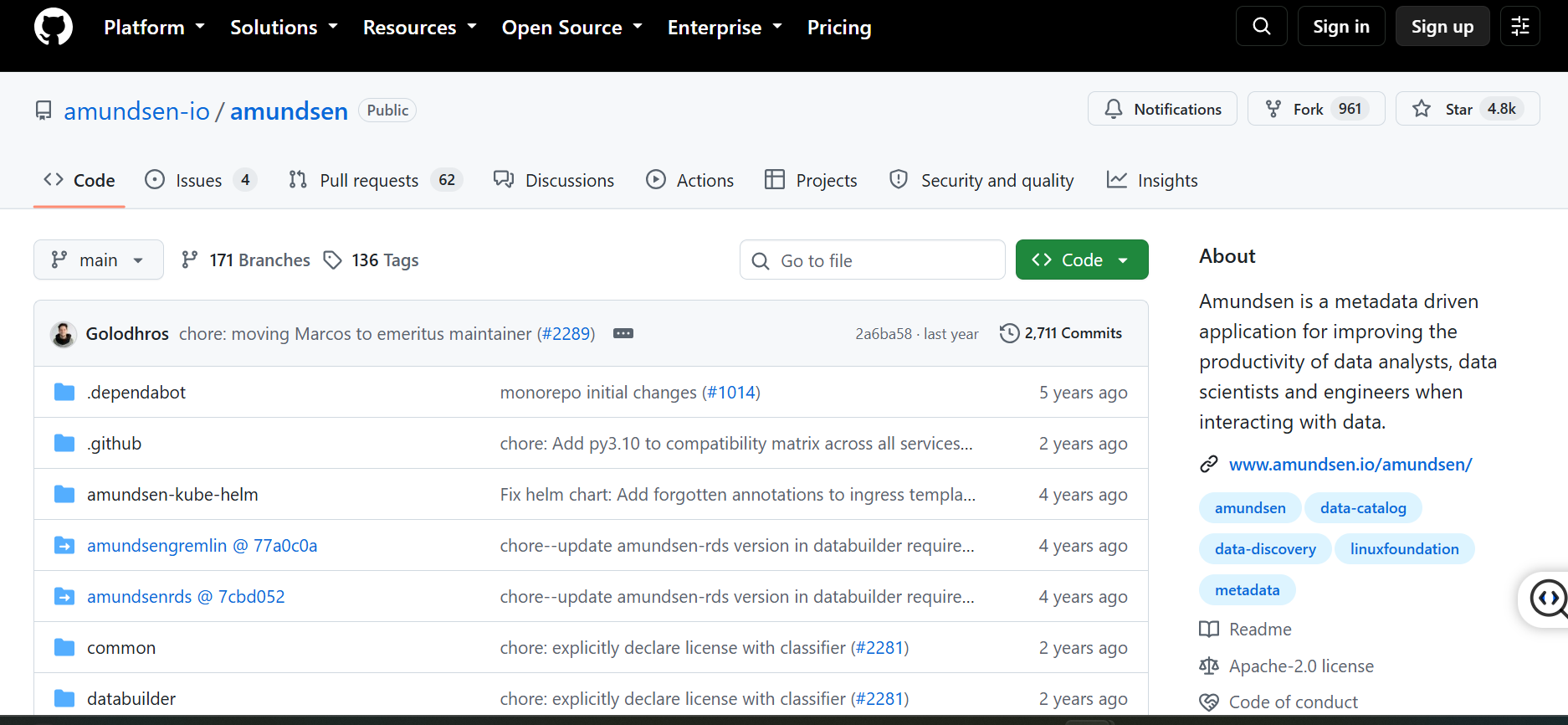The height and width of the screenshot is (725, 1568).
Task: Open the databuilder folder name
Action: 131,698
